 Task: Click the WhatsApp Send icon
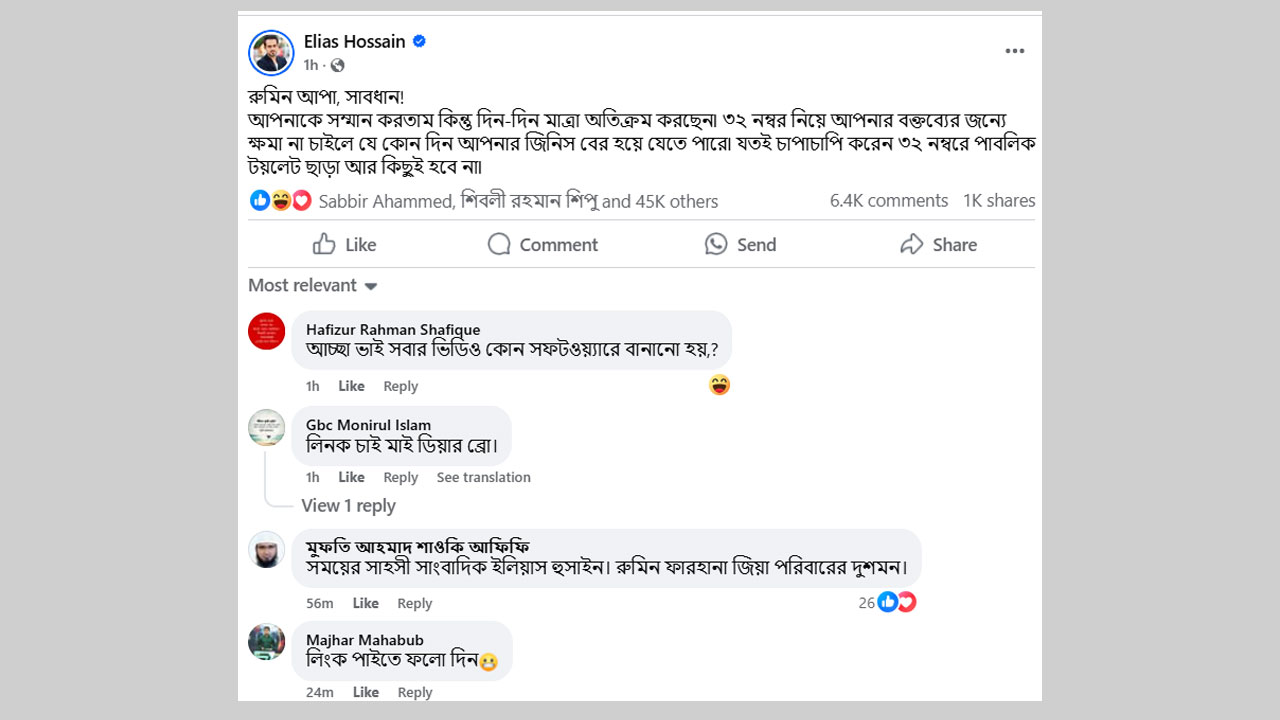(716, 244)
